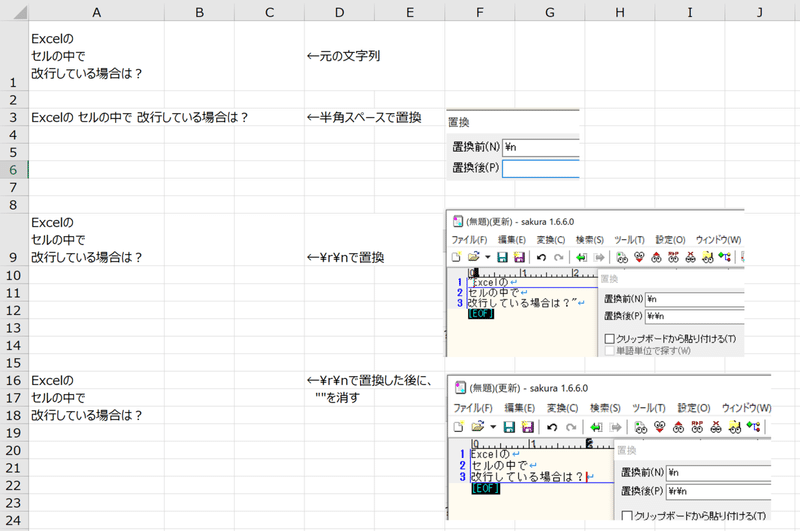Click Find (glasses with page) icon in sakura window beside row 9
This screenshot has width=800, height=531.
coord(621,257)
